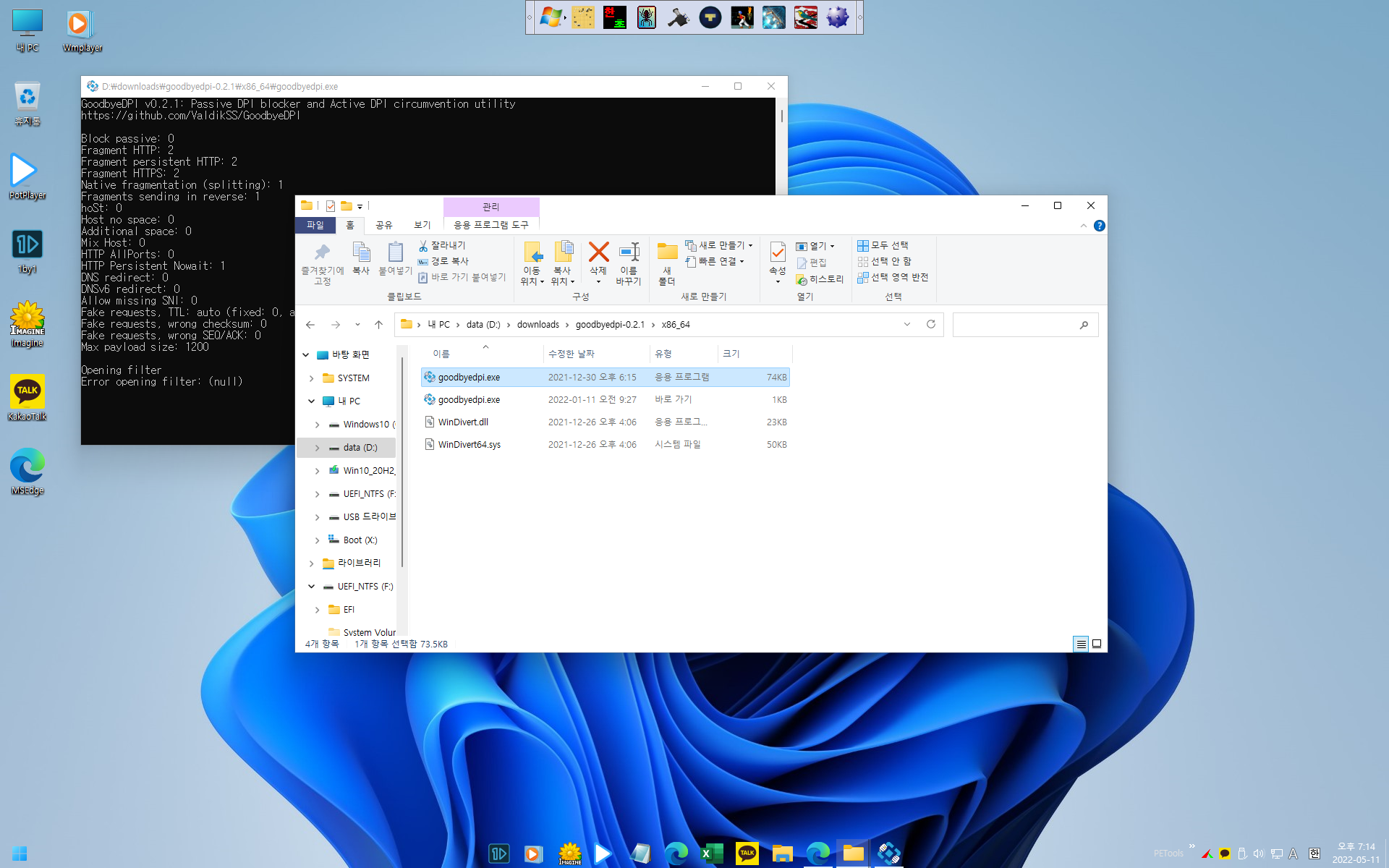Click the Windows Start button
Screen dimensions: 1389x868
click(x=20, y=854)
